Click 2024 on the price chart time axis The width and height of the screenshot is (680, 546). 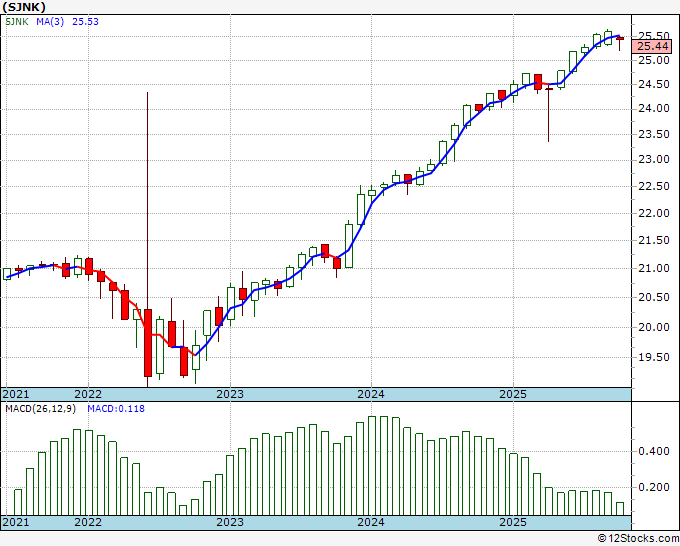(371, 394)
